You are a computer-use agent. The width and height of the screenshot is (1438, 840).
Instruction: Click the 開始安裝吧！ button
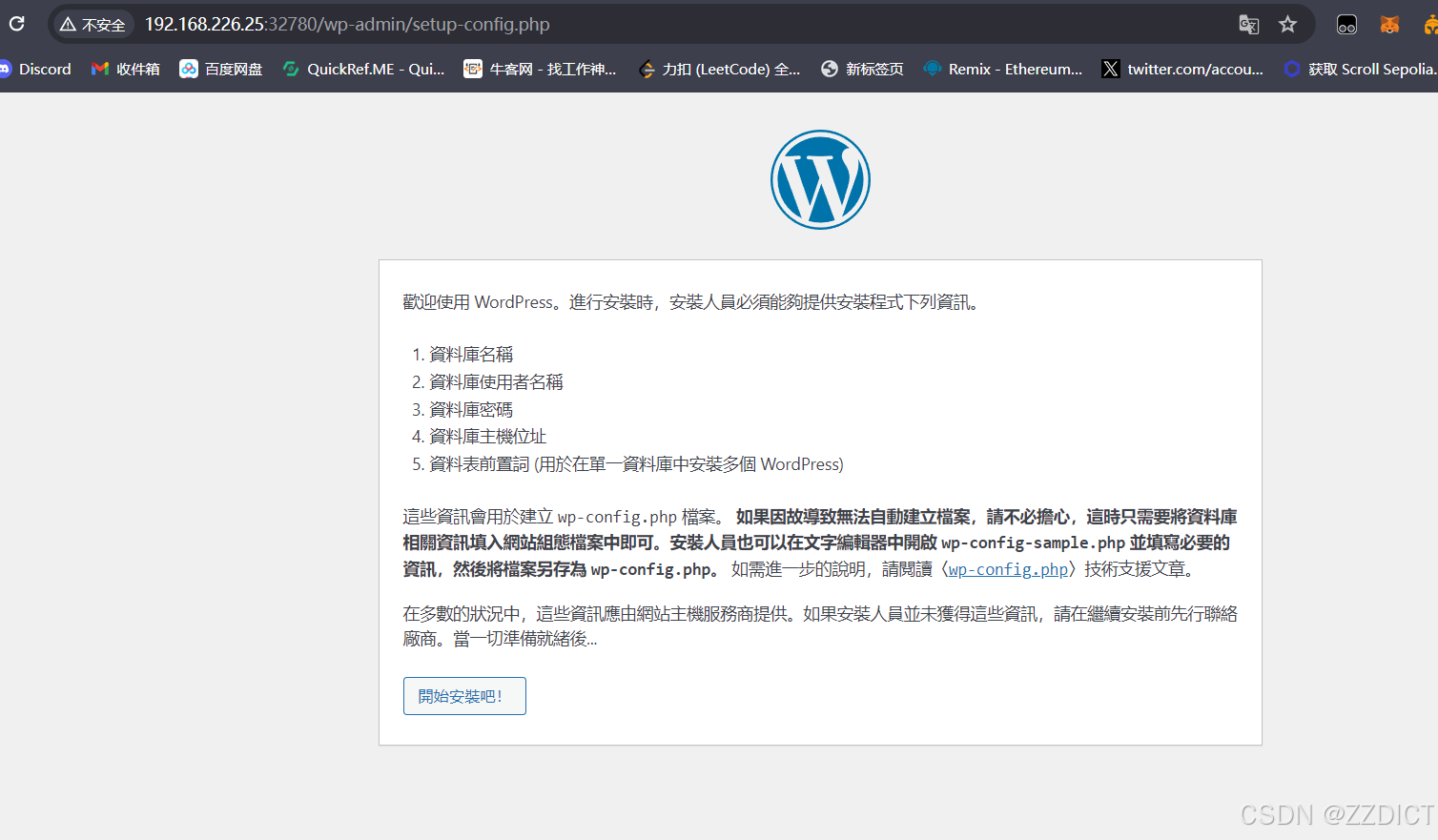coord(464,696)
